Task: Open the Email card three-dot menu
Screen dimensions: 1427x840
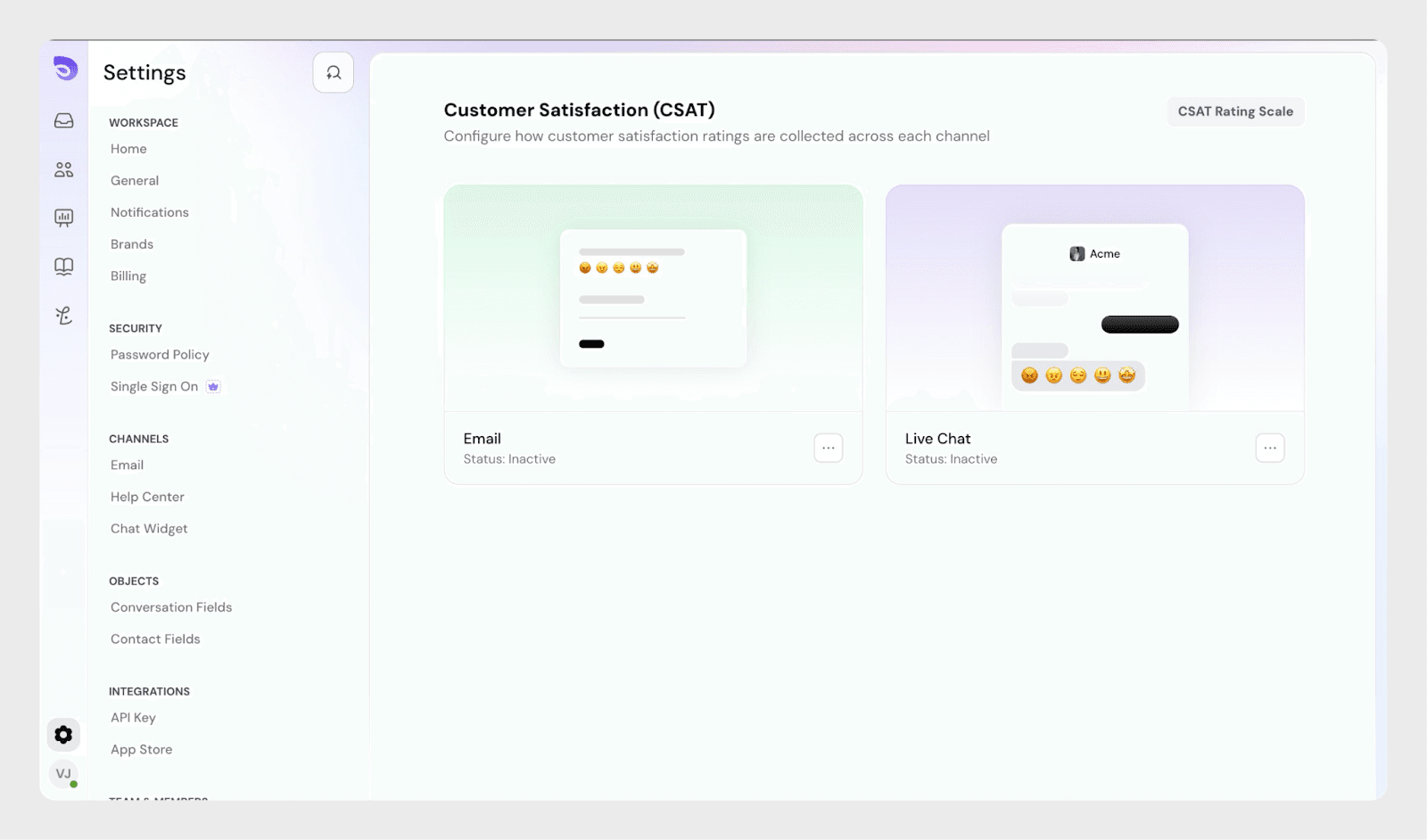Action: [x=828, y=448]
